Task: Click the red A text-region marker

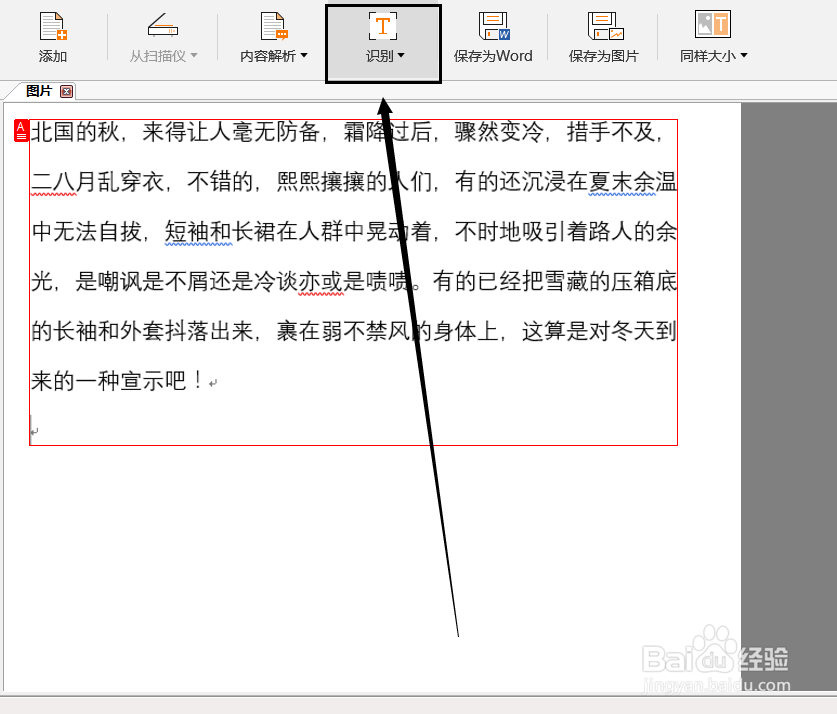Action: (21, 131)
